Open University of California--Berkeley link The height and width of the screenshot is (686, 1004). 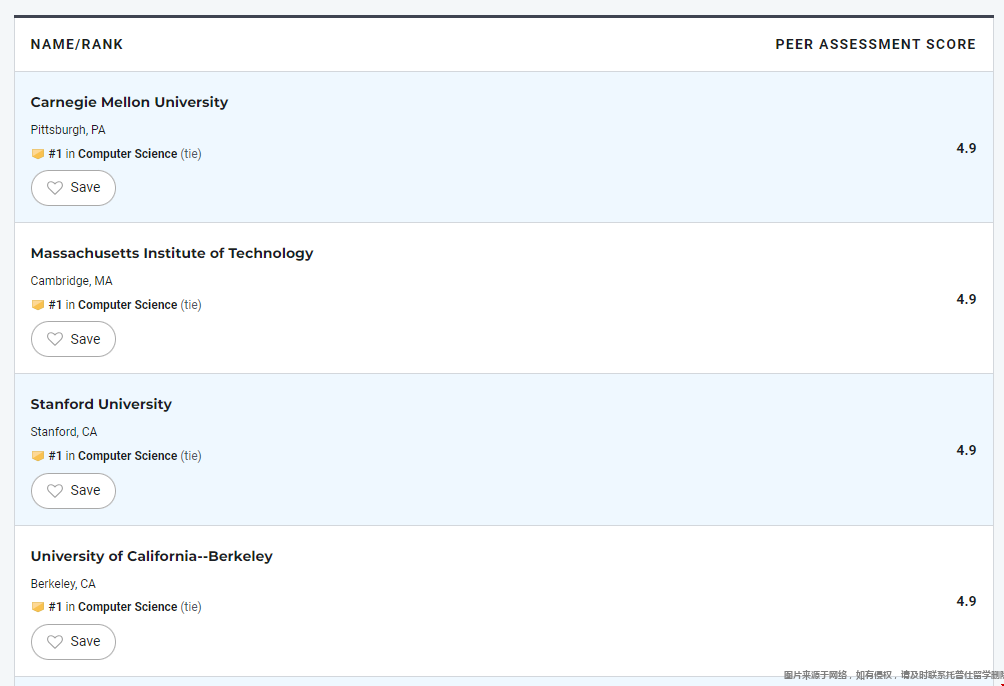(x=151, y=556)
